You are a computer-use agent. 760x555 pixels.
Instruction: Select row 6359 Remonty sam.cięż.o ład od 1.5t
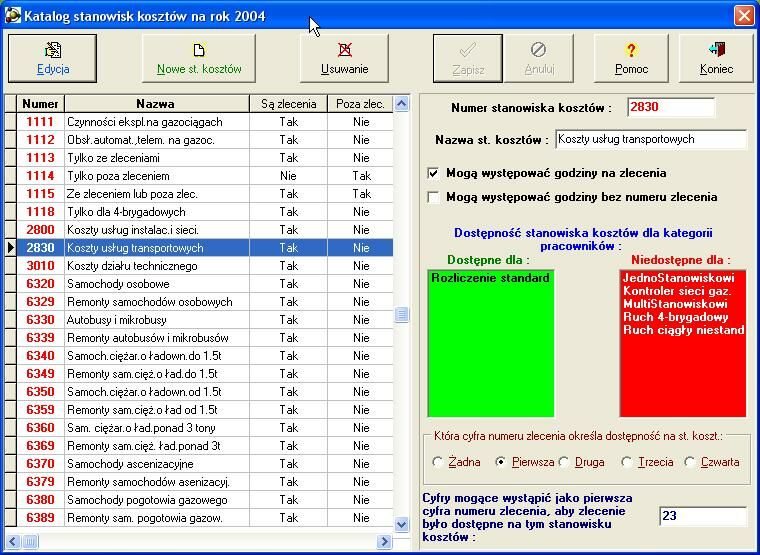click(x=205, y=410)
